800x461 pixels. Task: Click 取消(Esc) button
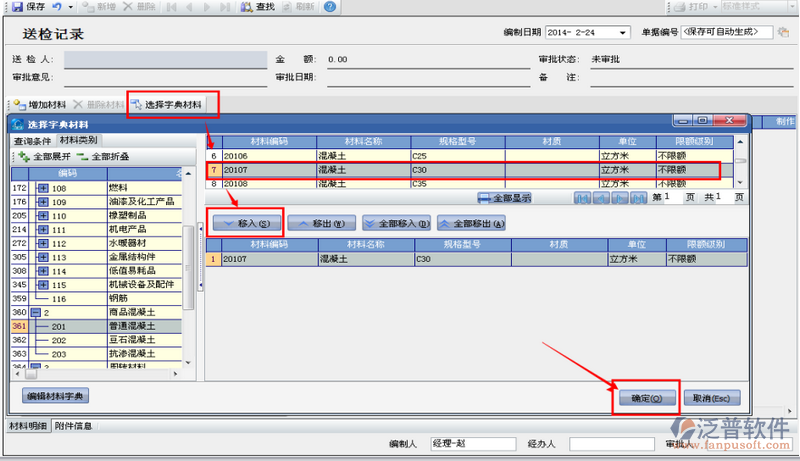click(x=712, y=398)
